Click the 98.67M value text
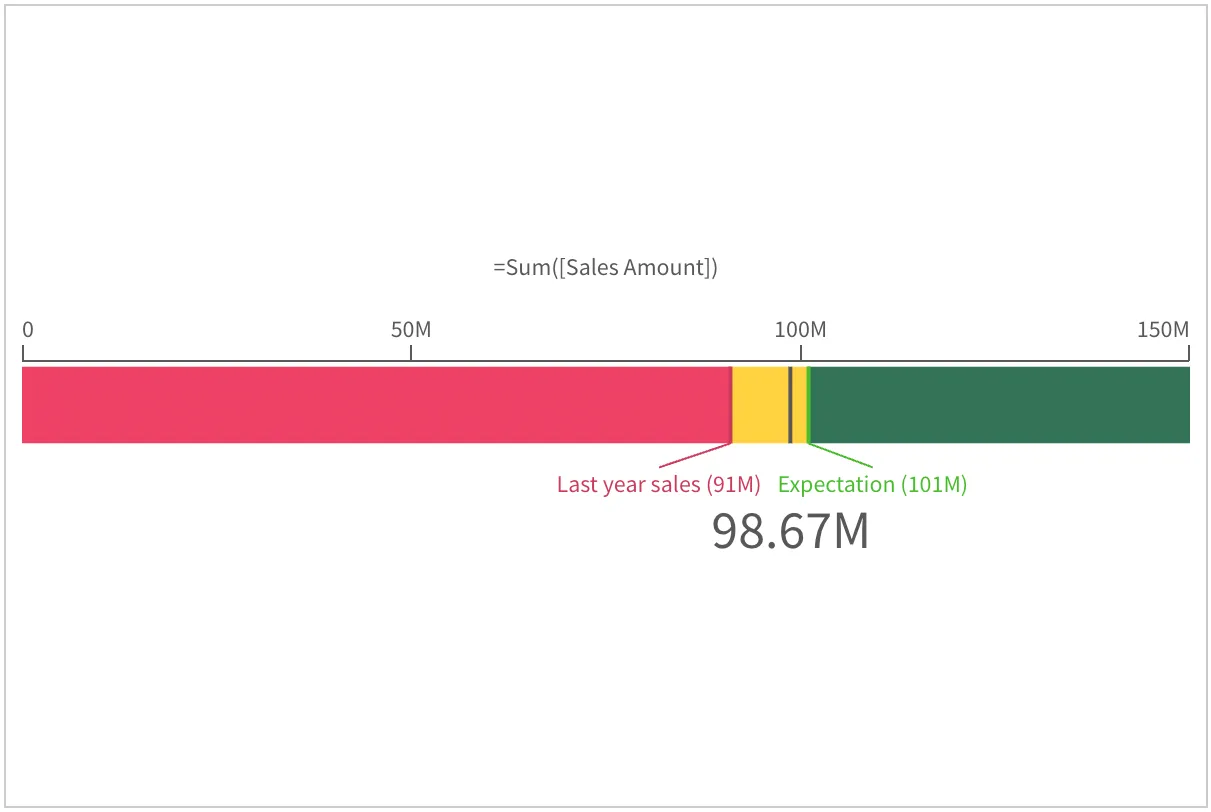1211x812 pixels. click(x=790, y=532)
